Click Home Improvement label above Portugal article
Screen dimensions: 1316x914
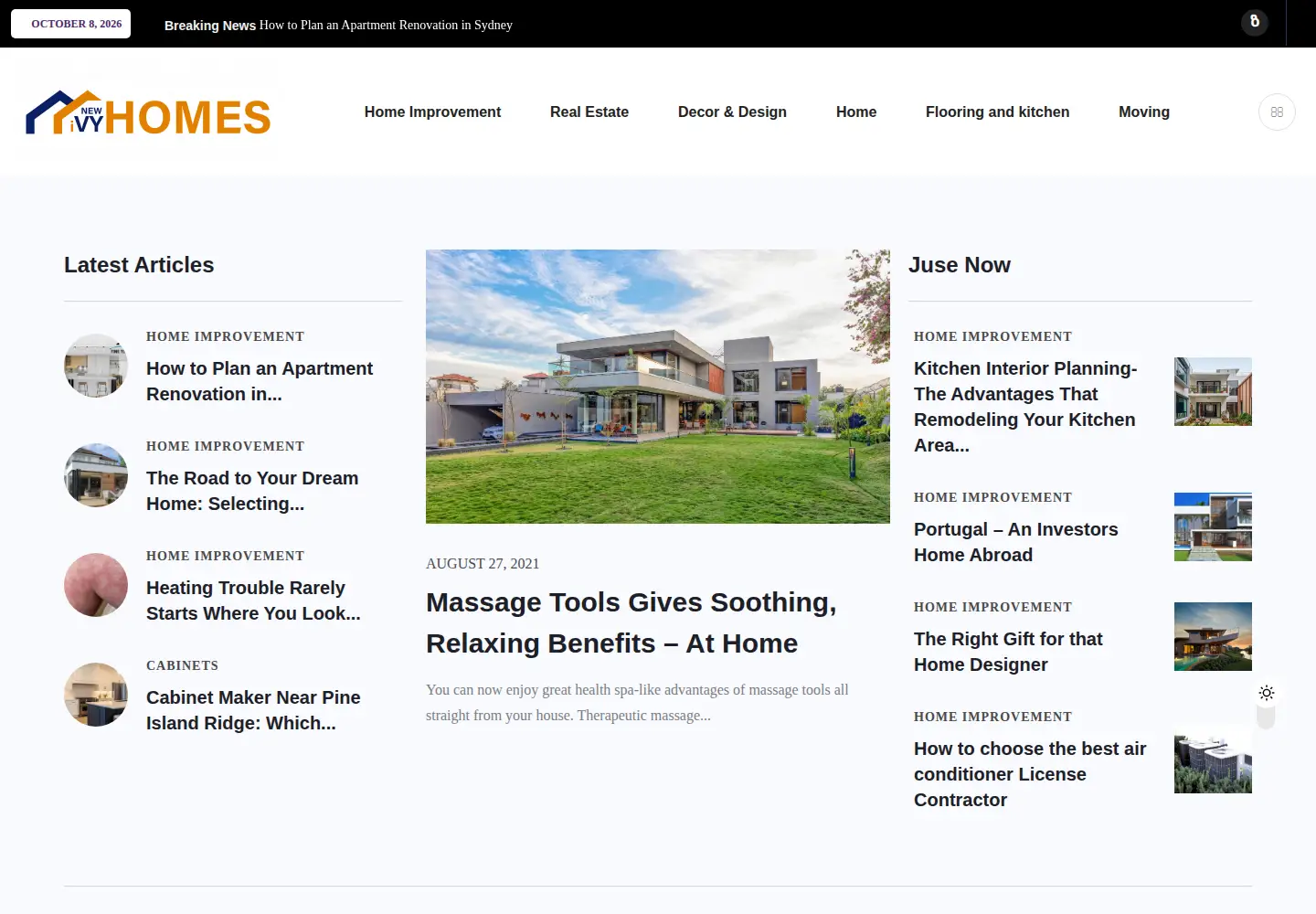tap(992, 497)
